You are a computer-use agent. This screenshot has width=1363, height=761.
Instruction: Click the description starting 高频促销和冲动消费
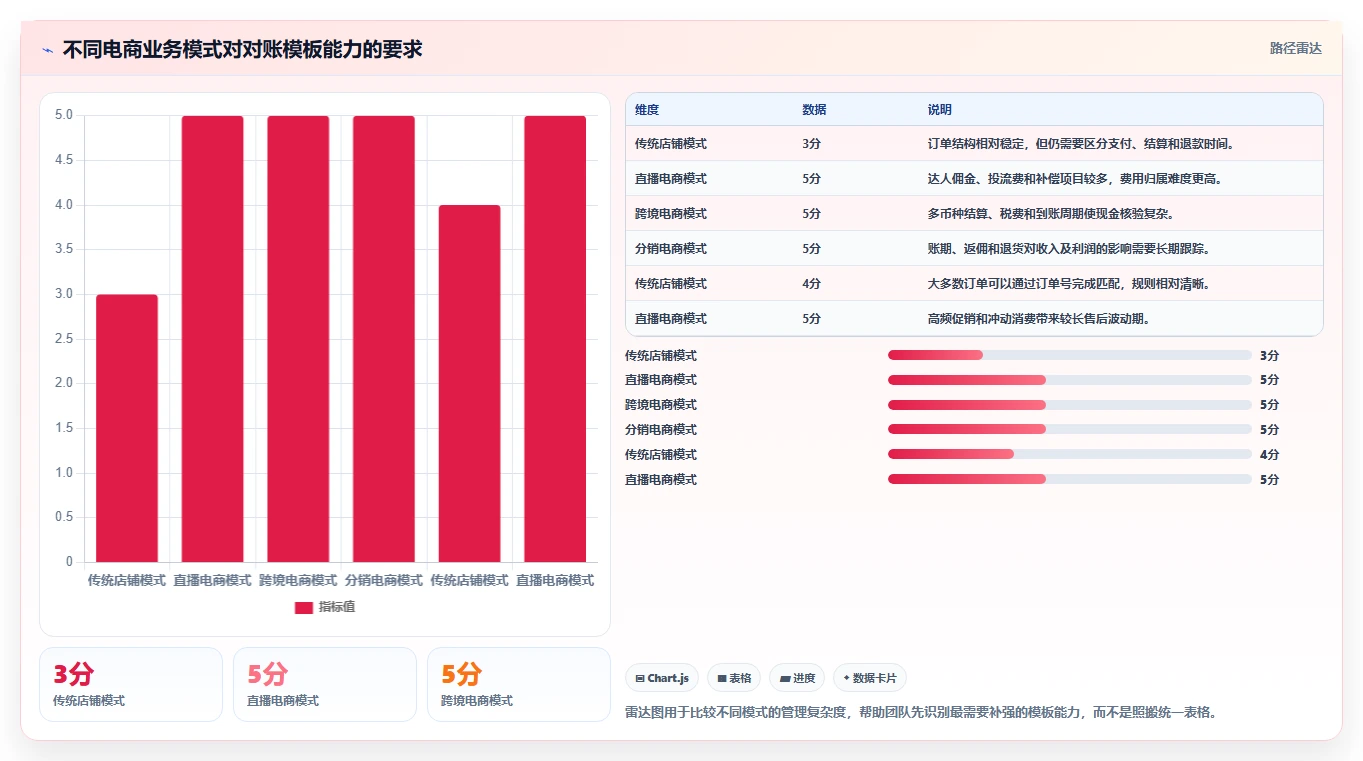tap(1039, 319)
